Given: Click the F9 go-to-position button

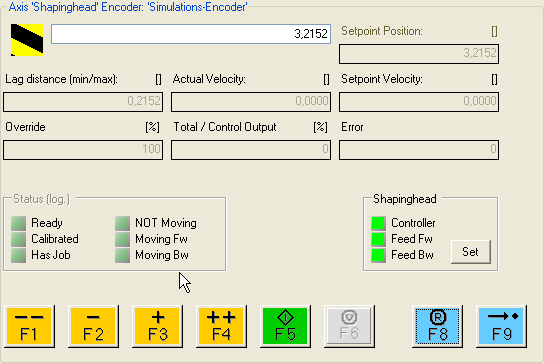Looking at the screenshot, I should click(x=501, y=326).
